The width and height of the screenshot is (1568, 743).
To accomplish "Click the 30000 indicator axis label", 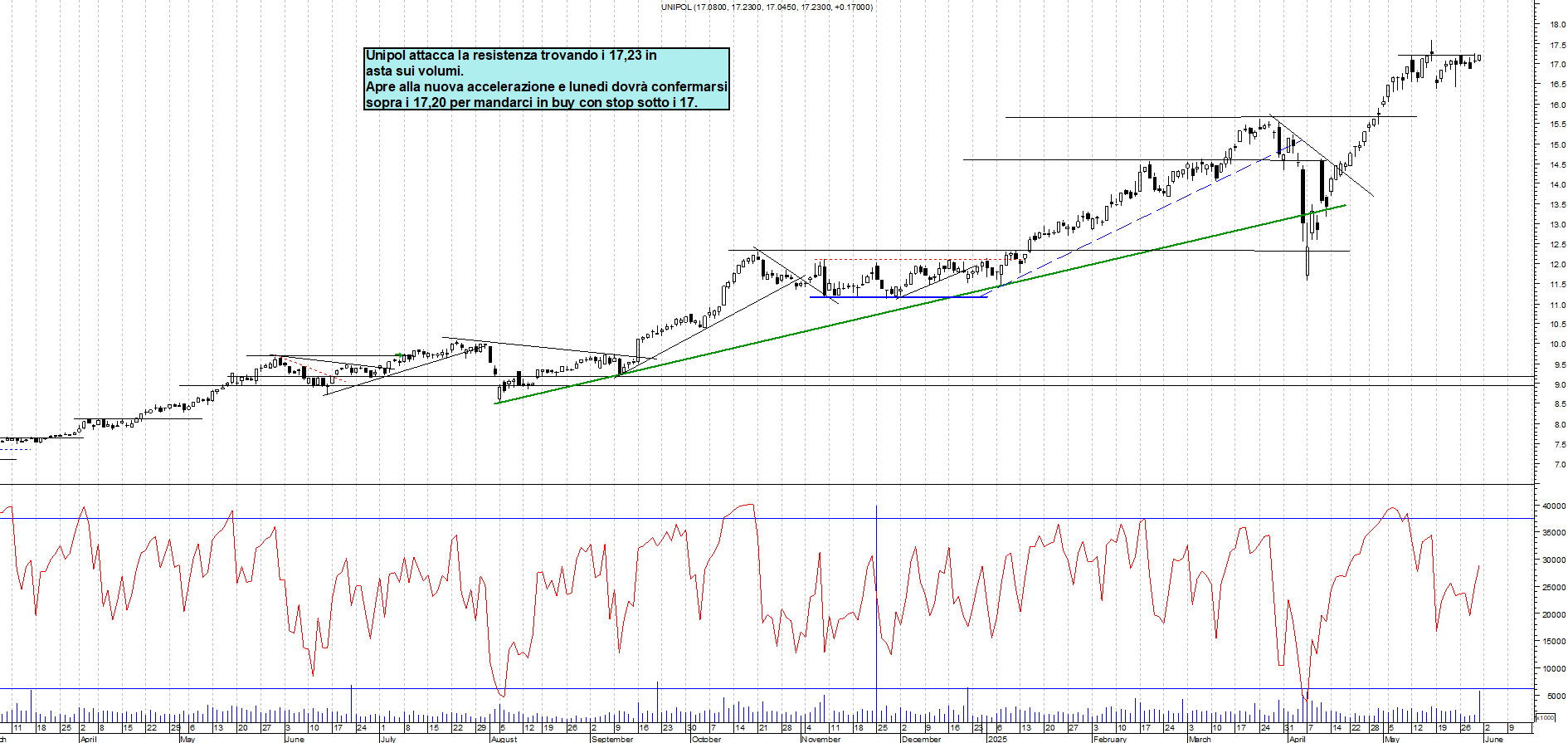I will click(x=1554, y=560).
